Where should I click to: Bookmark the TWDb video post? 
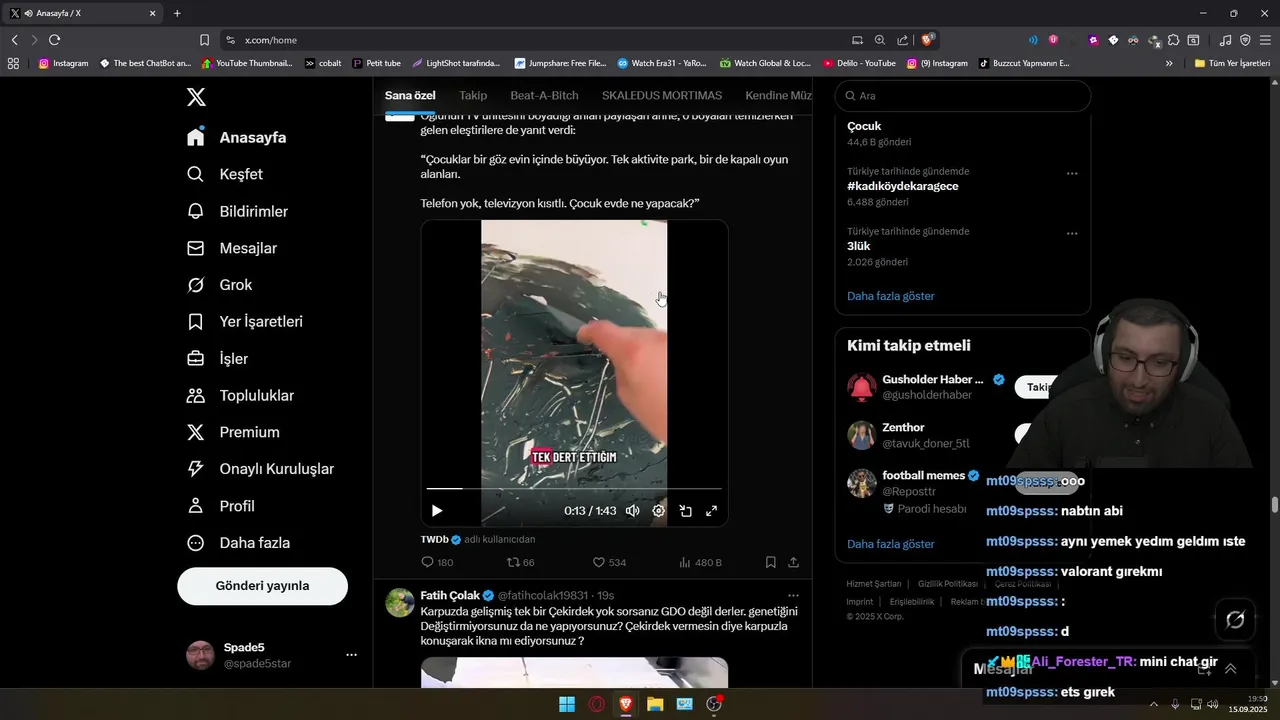click(x=770, y=562)
